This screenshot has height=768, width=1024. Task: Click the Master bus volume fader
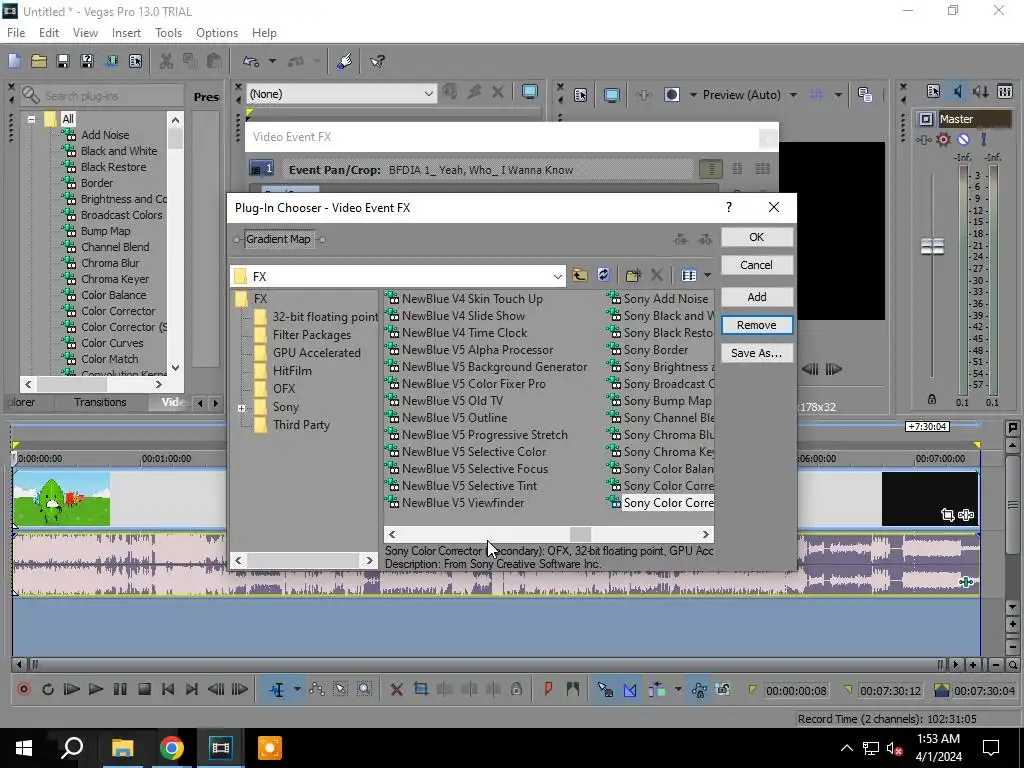(932, 246)
